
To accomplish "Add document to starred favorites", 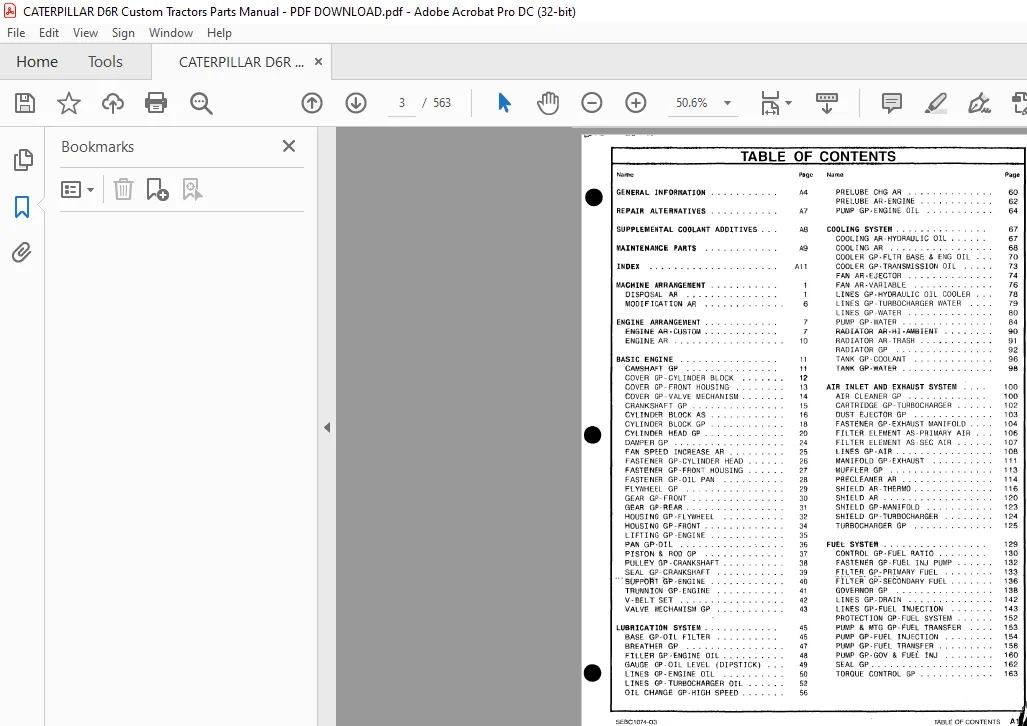I will 69,103.
